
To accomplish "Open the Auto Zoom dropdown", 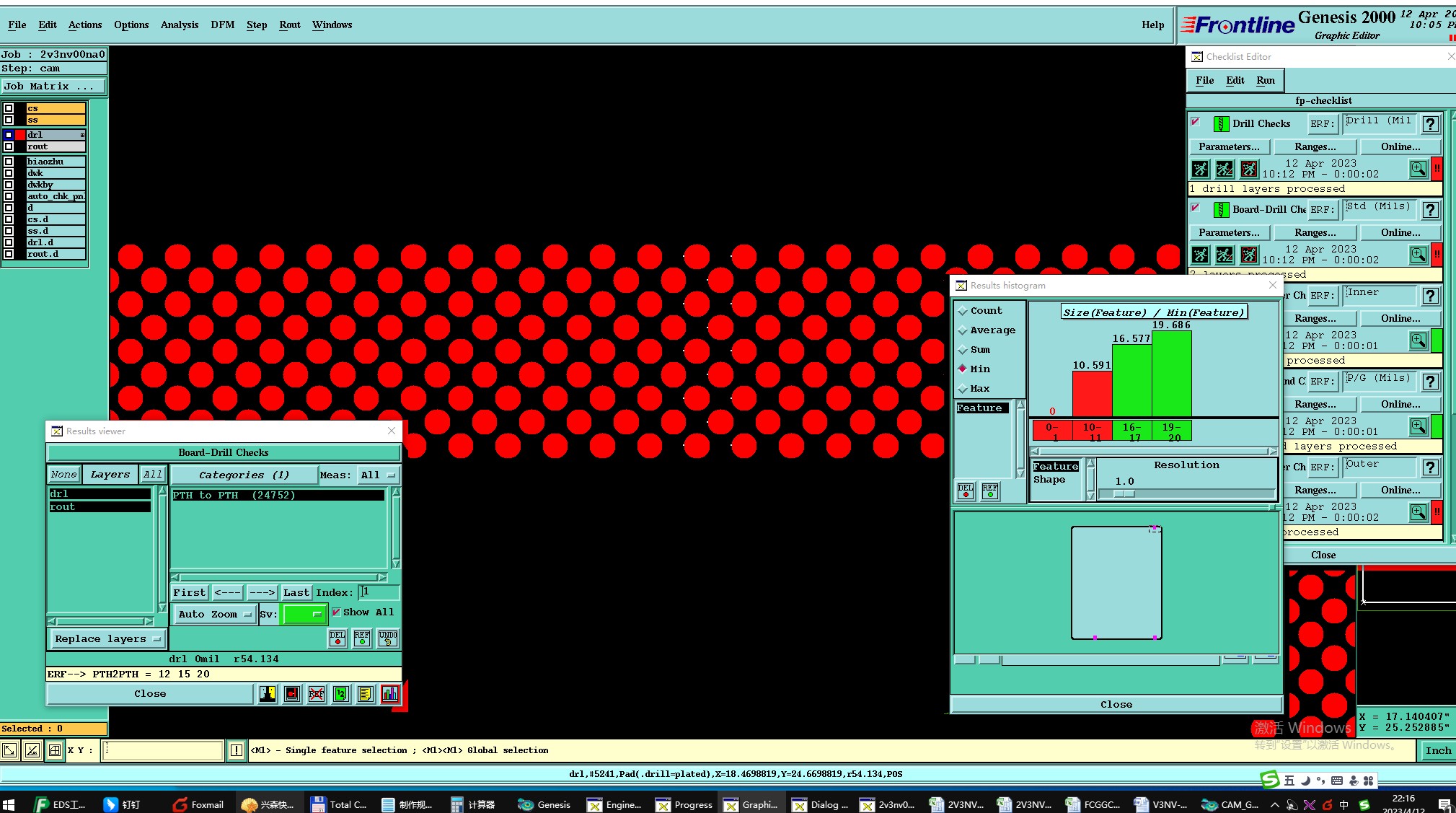I will 214,615.
